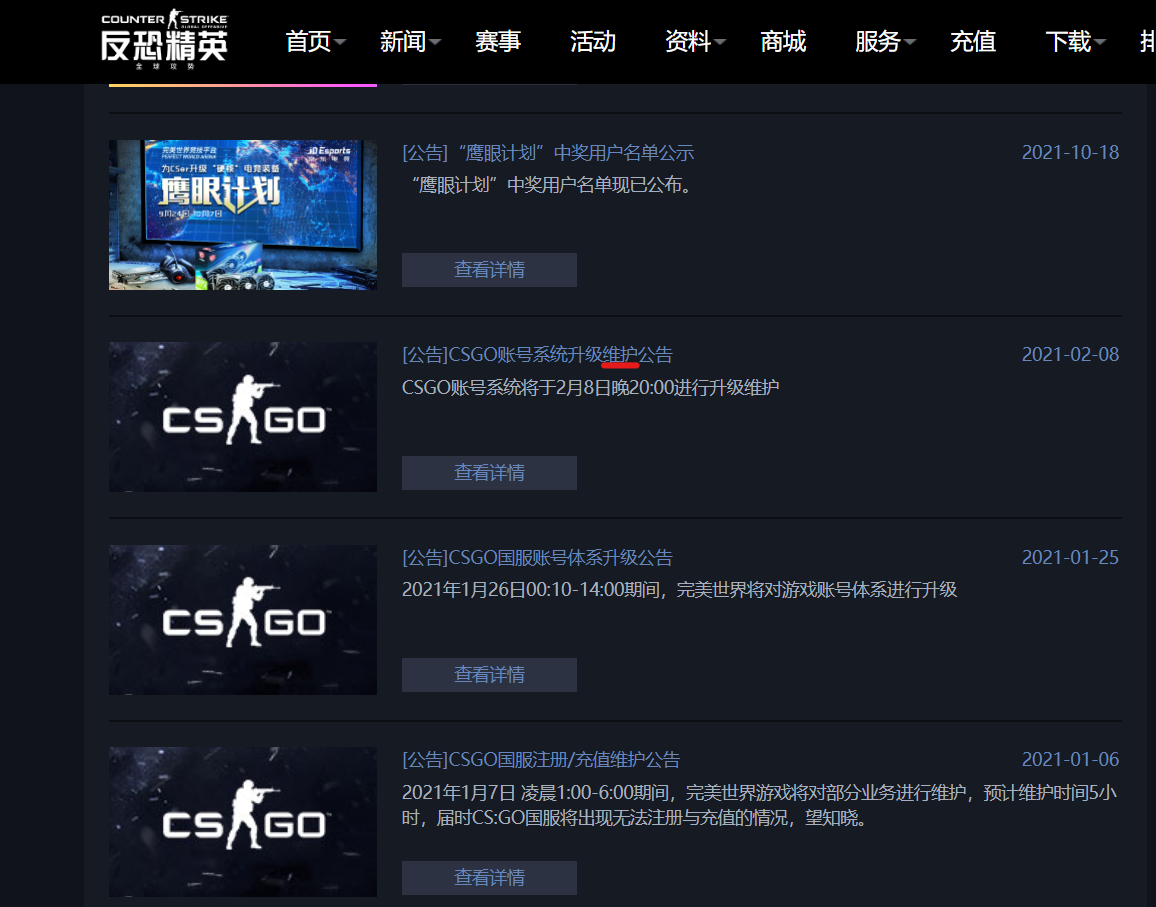Open CSGO国服注册/充值维护公告 link

tap(541, 760)
